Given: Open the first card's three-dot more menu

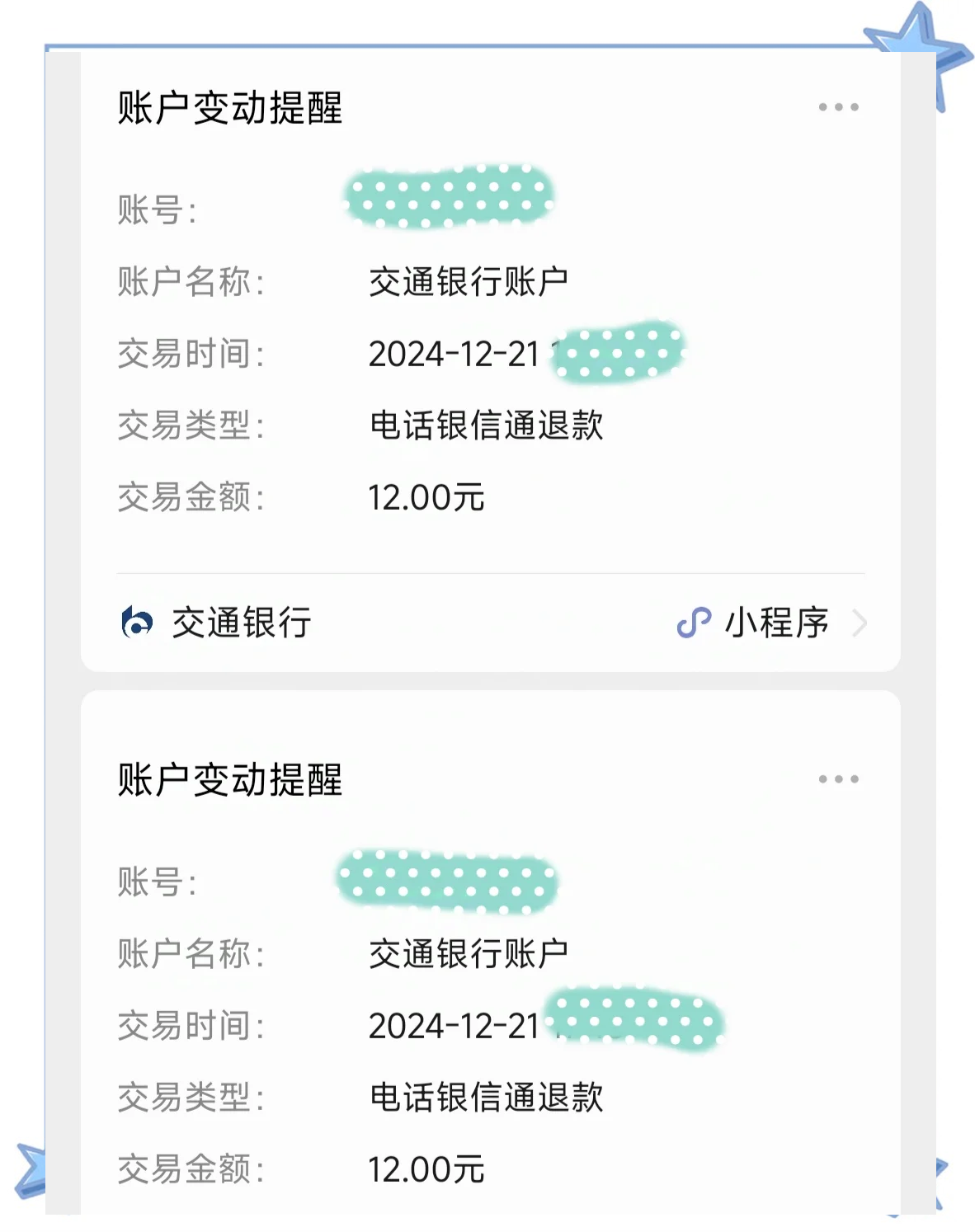Looking at the screenshot, I should point(838,107).
